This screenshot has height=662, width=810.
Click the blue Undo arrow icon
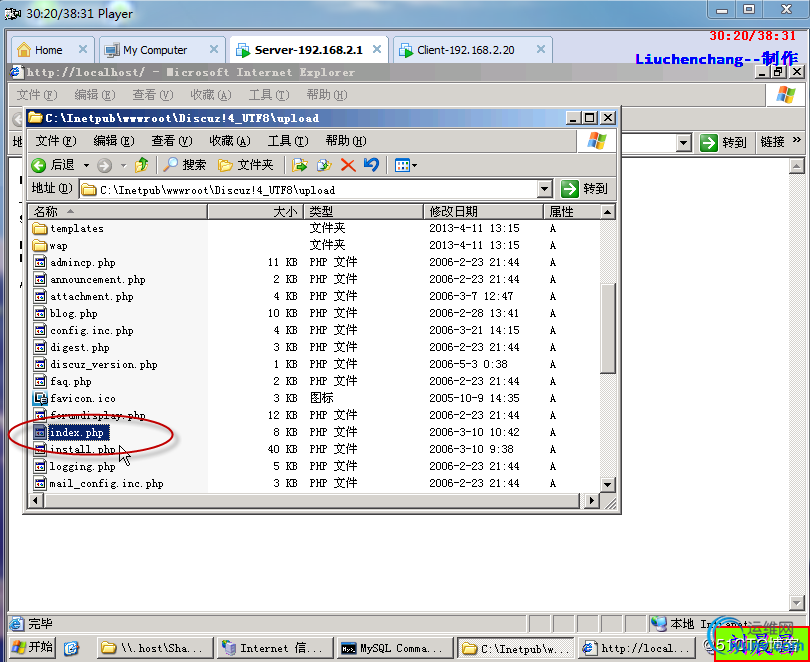(371, 165)
